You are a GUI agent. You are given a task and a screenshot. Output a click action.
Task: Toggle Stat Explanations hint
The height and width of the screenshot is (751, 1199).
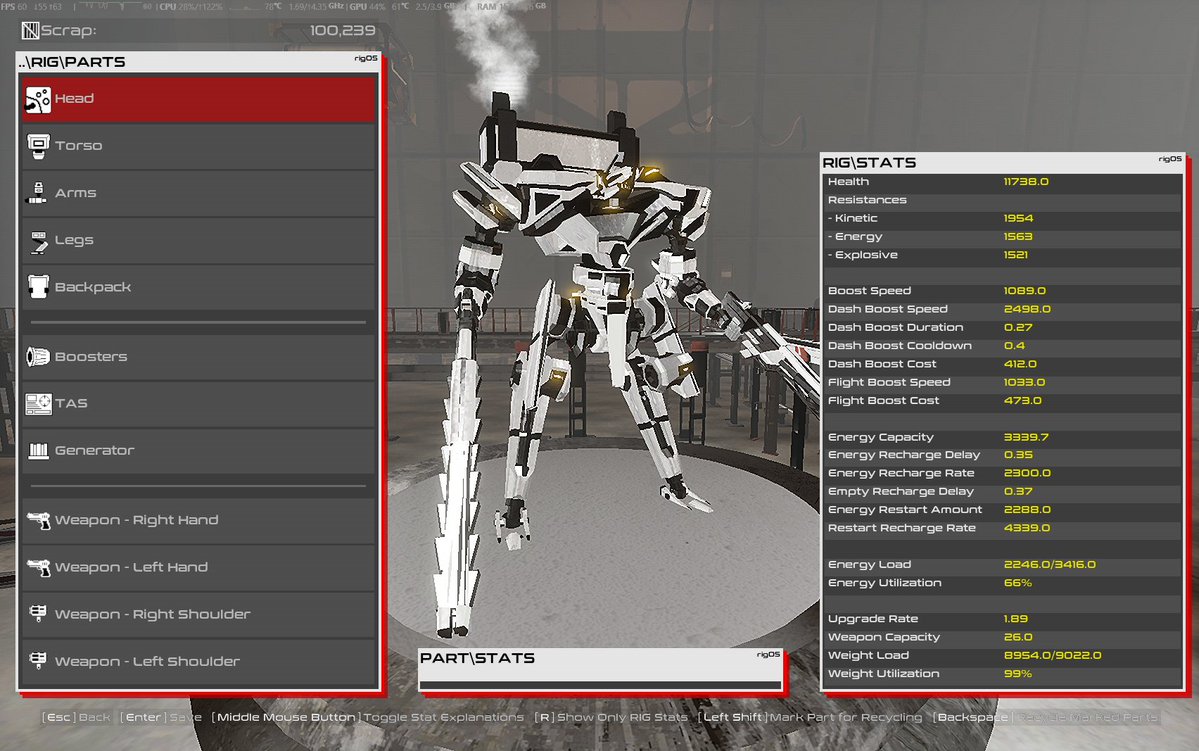tap(368, 717)
